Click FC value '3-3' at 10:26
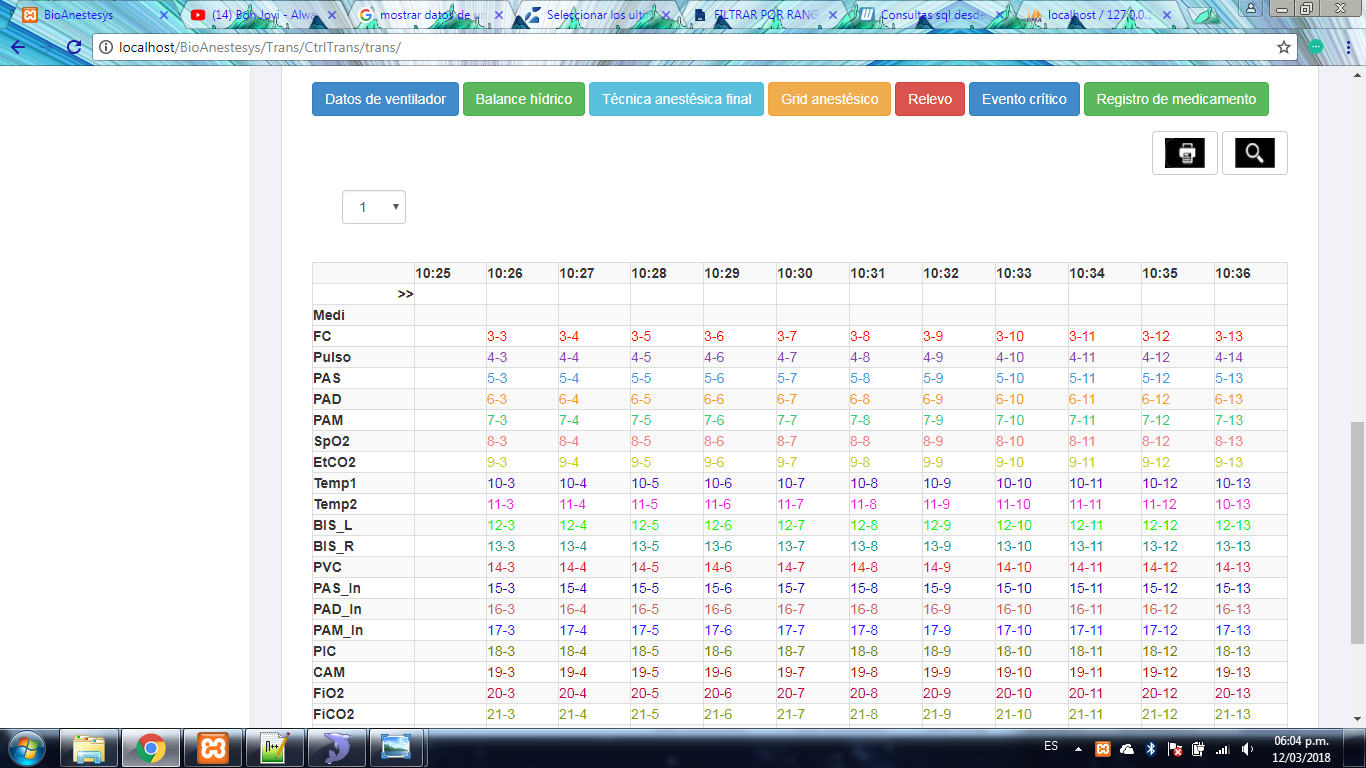This screenshot has height=768, width=1366. 497,336
